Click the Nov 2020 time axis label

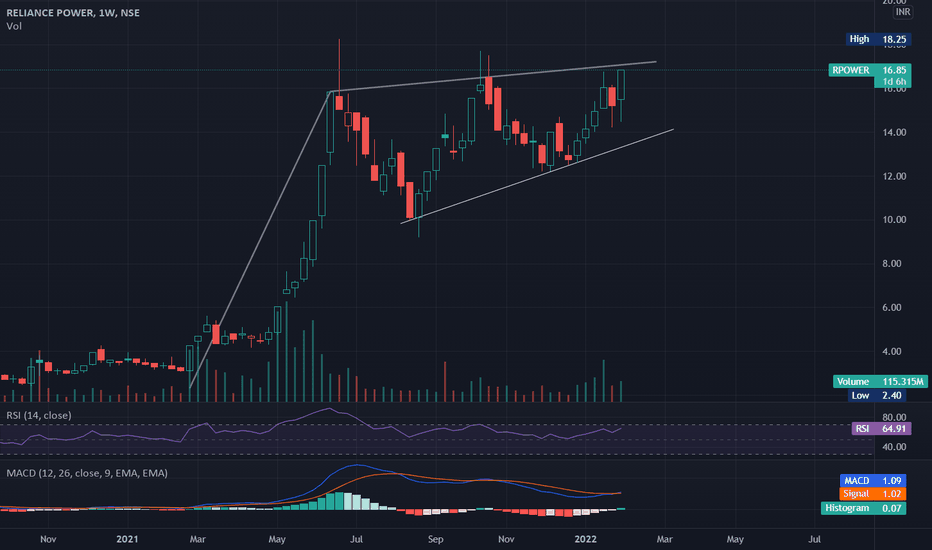click(x=48, y=539)
